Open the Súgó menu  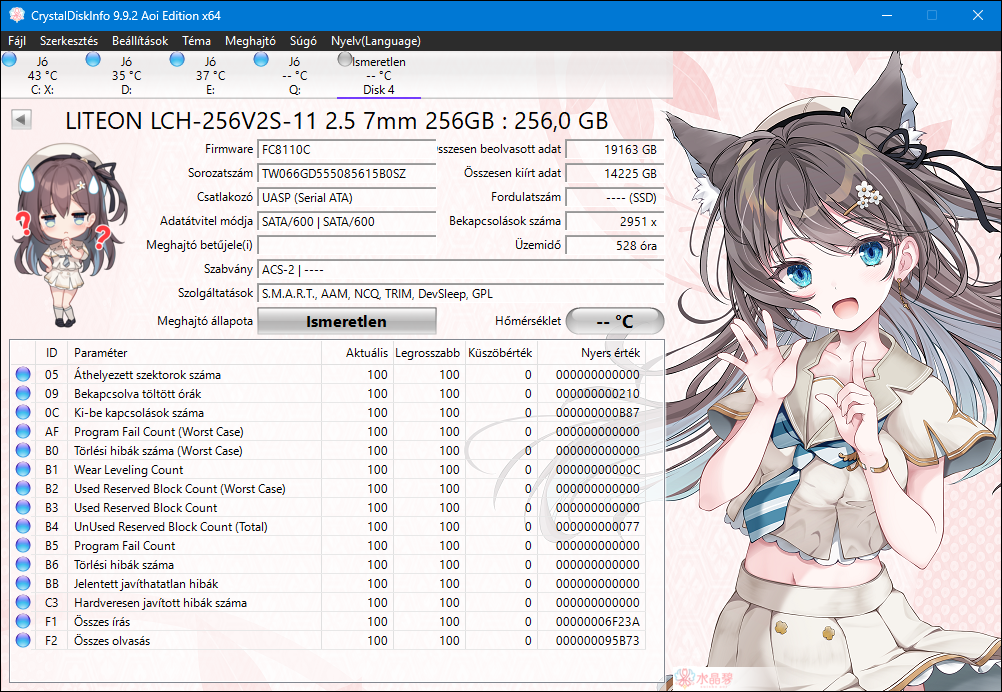coord(303,41)
